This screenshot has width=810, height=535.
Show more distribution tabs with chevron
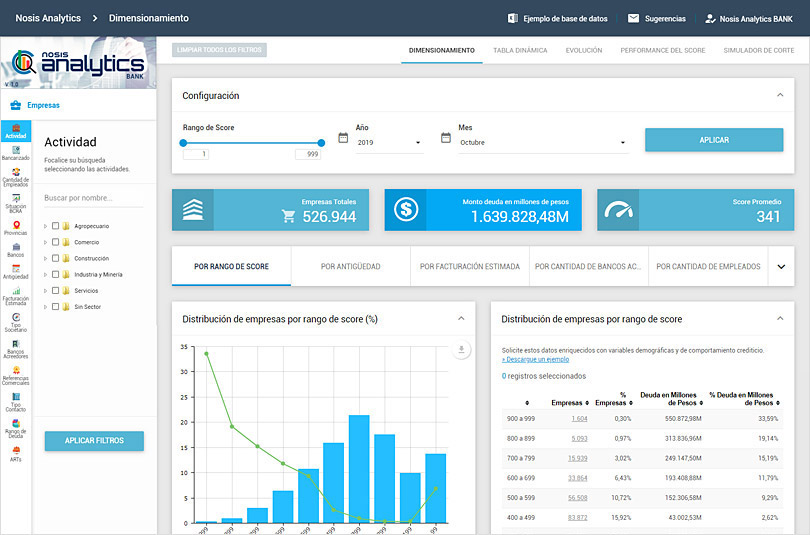point(781,266)
